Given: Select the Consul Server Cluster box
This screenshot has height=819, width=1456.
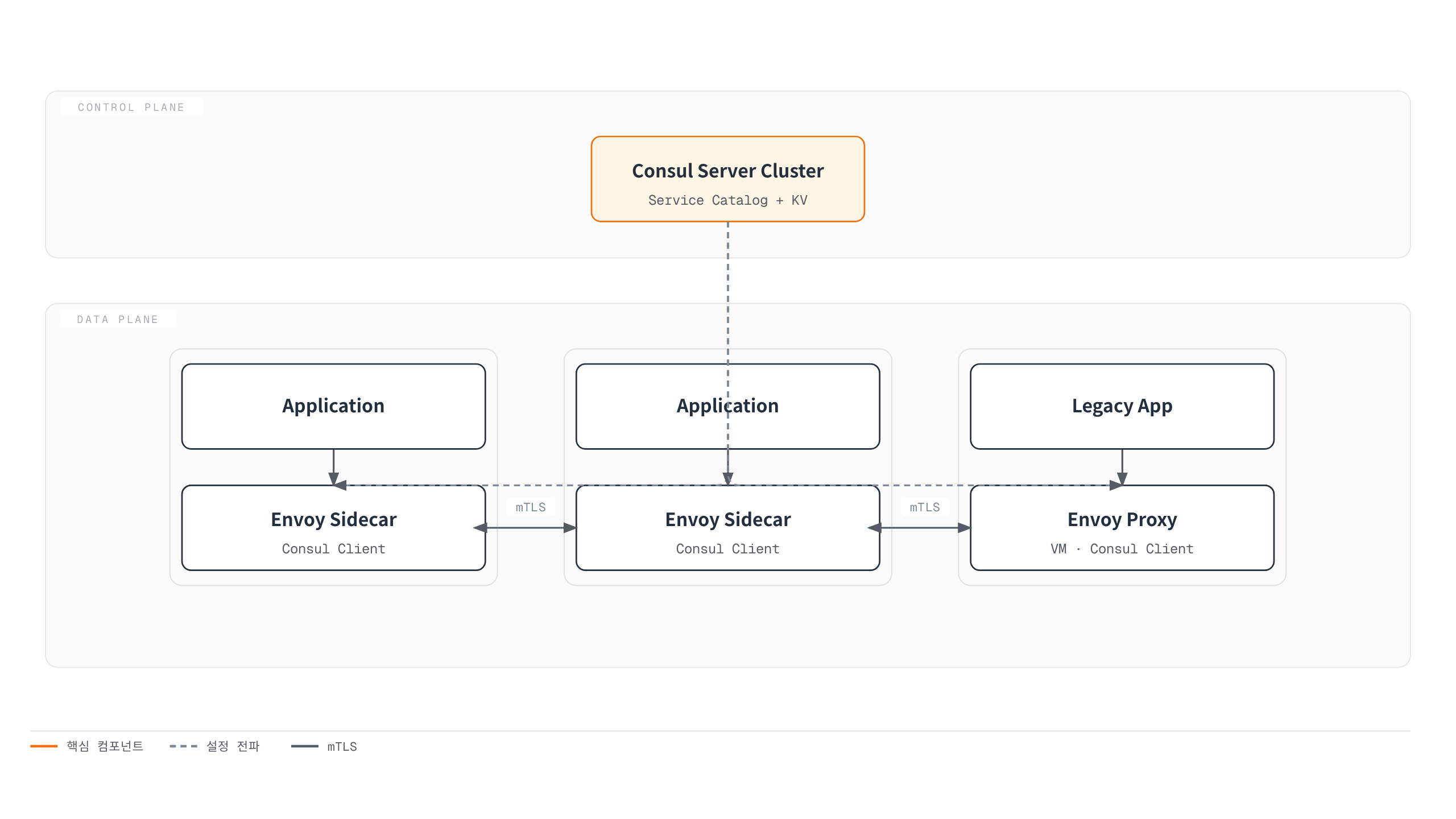Looking at the screenshot, I should (x=727, y=179).
